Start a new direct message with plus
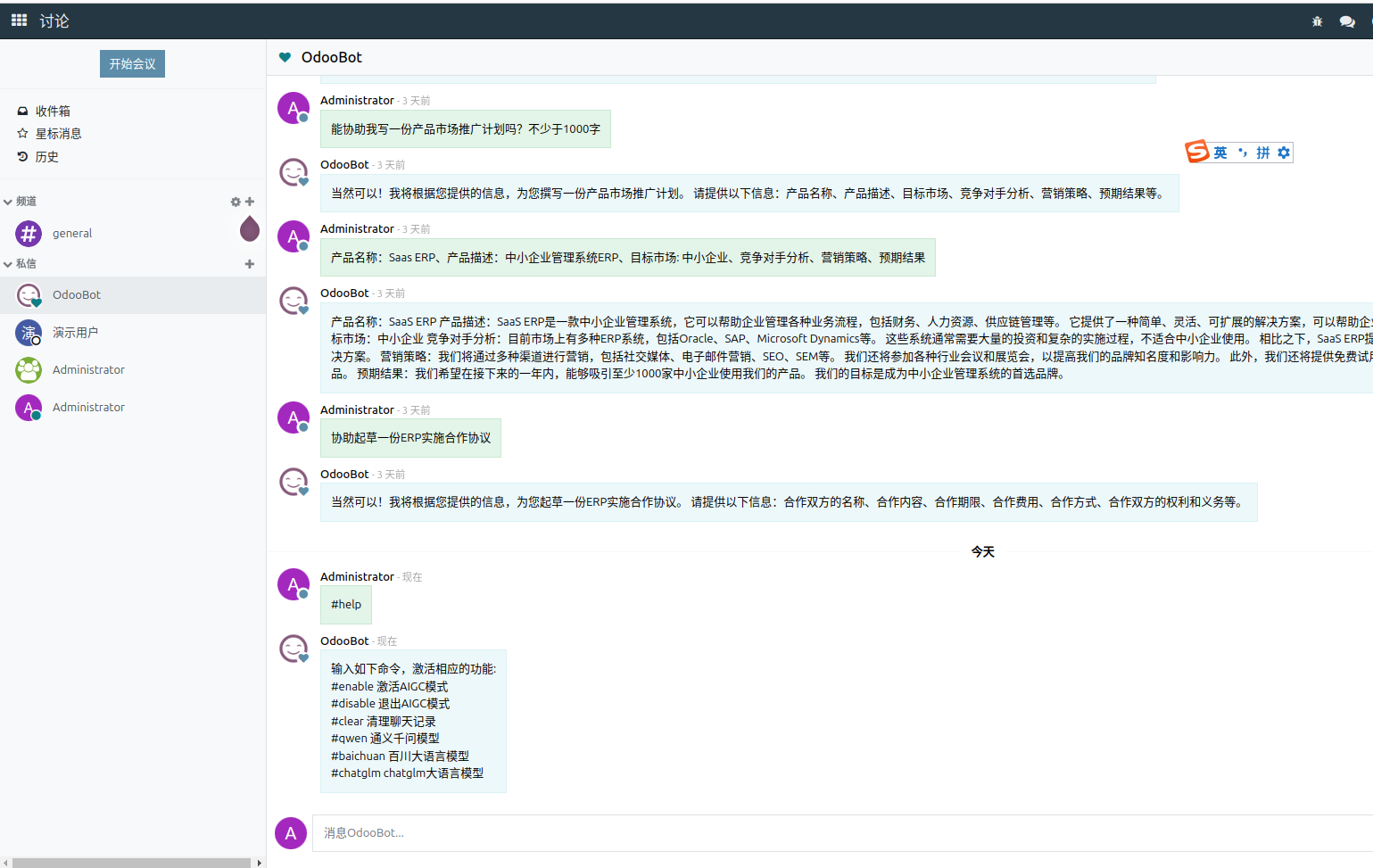 tap(250, 264)
